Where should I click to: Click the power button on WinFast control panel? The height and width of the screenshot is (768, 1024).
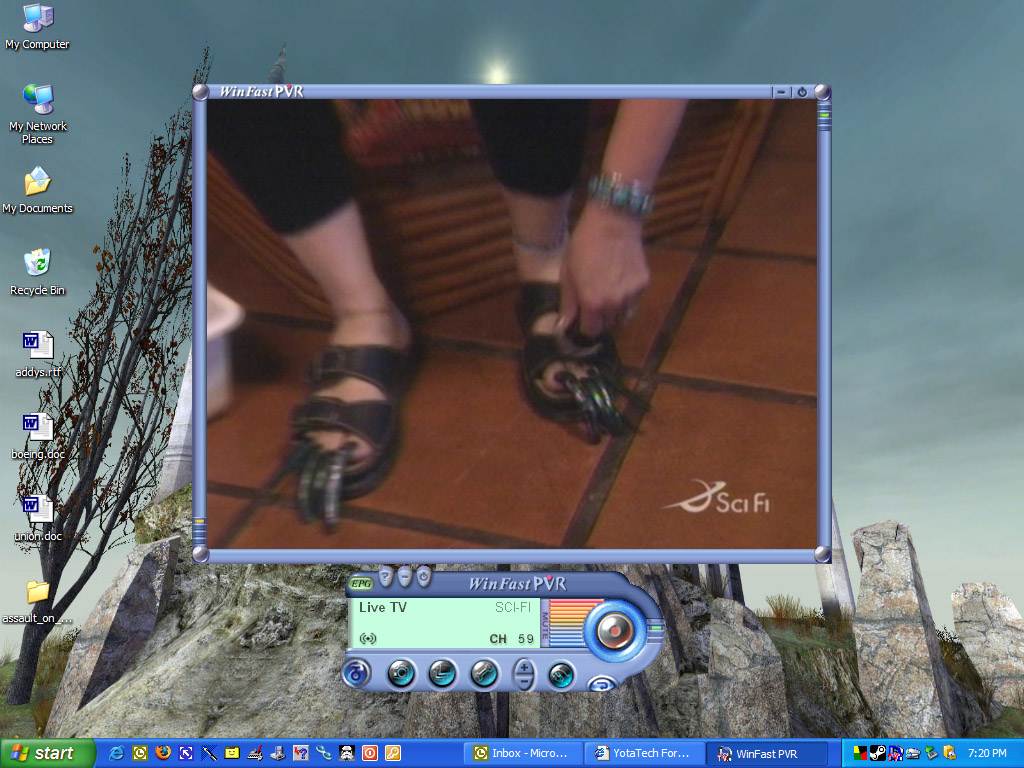(424, 577)
